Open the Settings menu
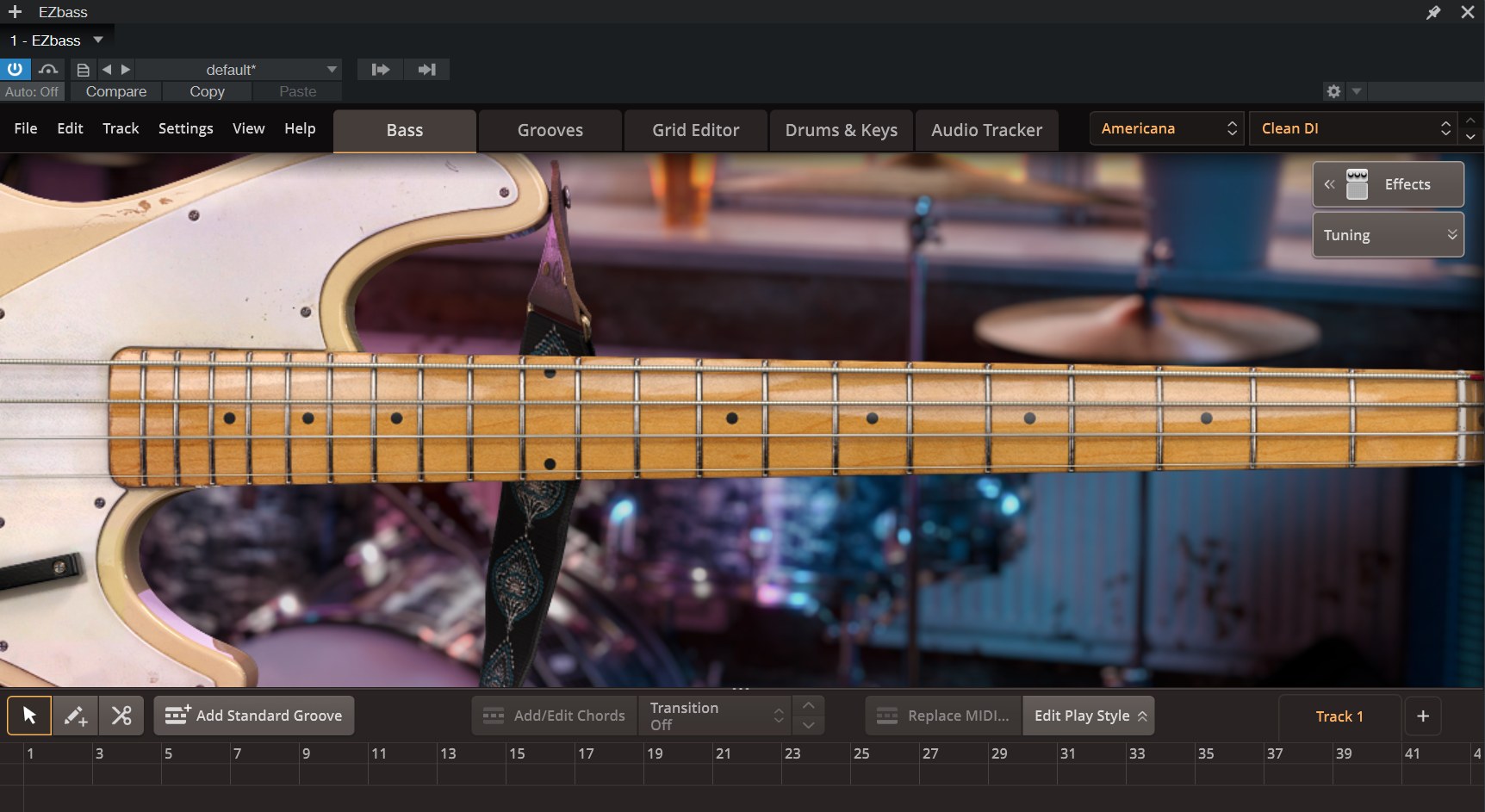The image size is (1485, 812). pos(185,128)
